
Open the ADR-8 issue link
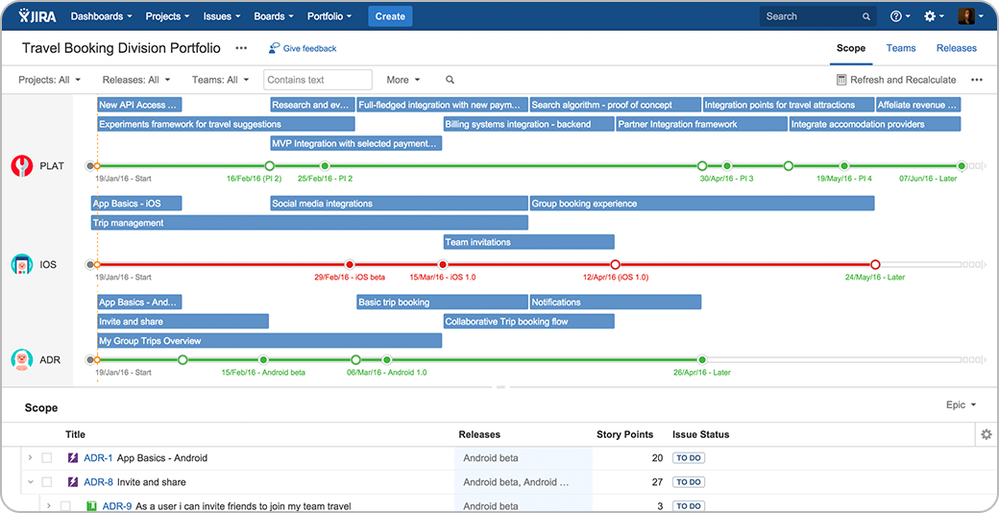pos(98,482)
